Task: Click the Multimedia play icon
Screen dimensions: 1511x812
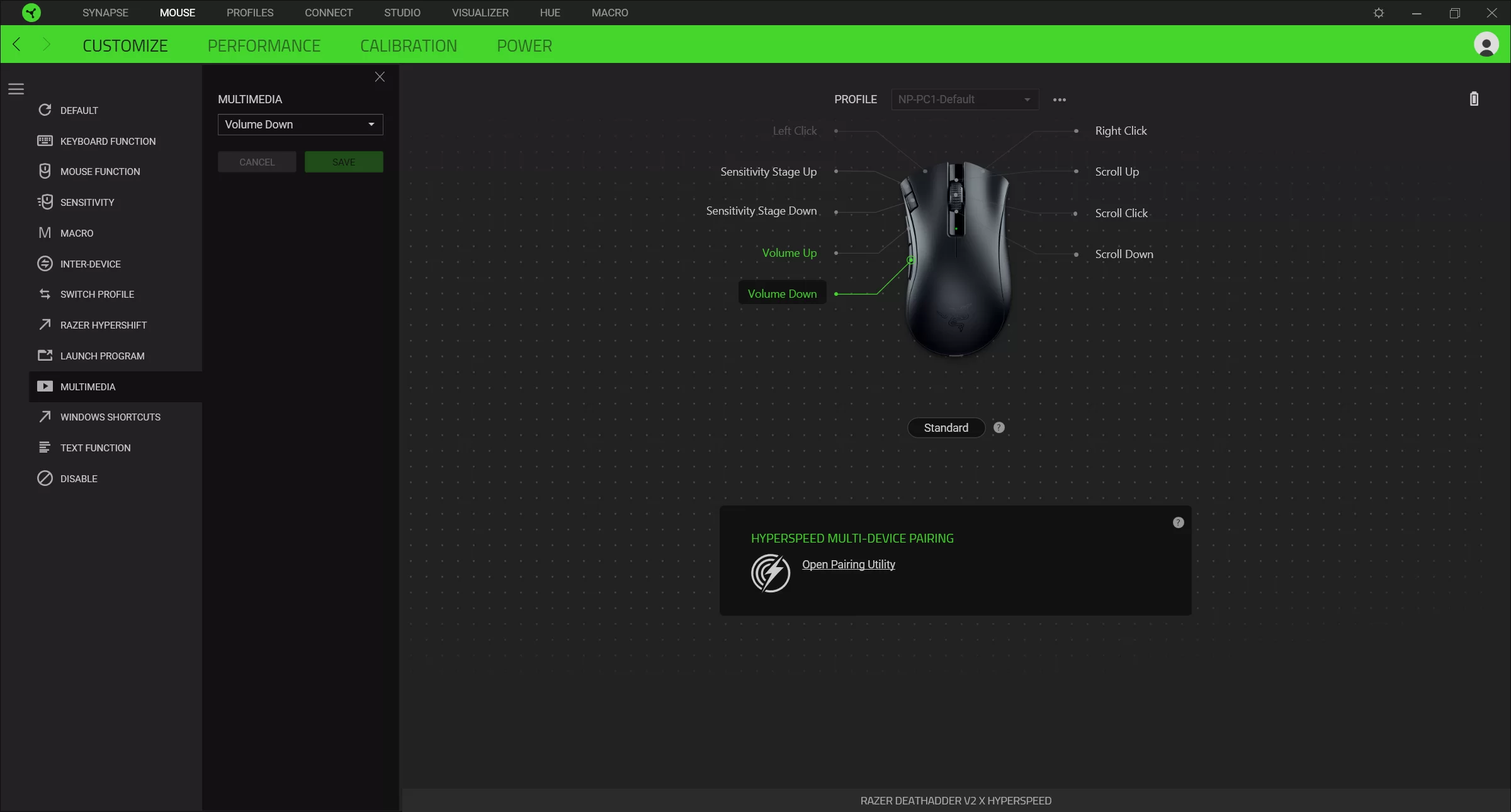Action: point(45,386)
